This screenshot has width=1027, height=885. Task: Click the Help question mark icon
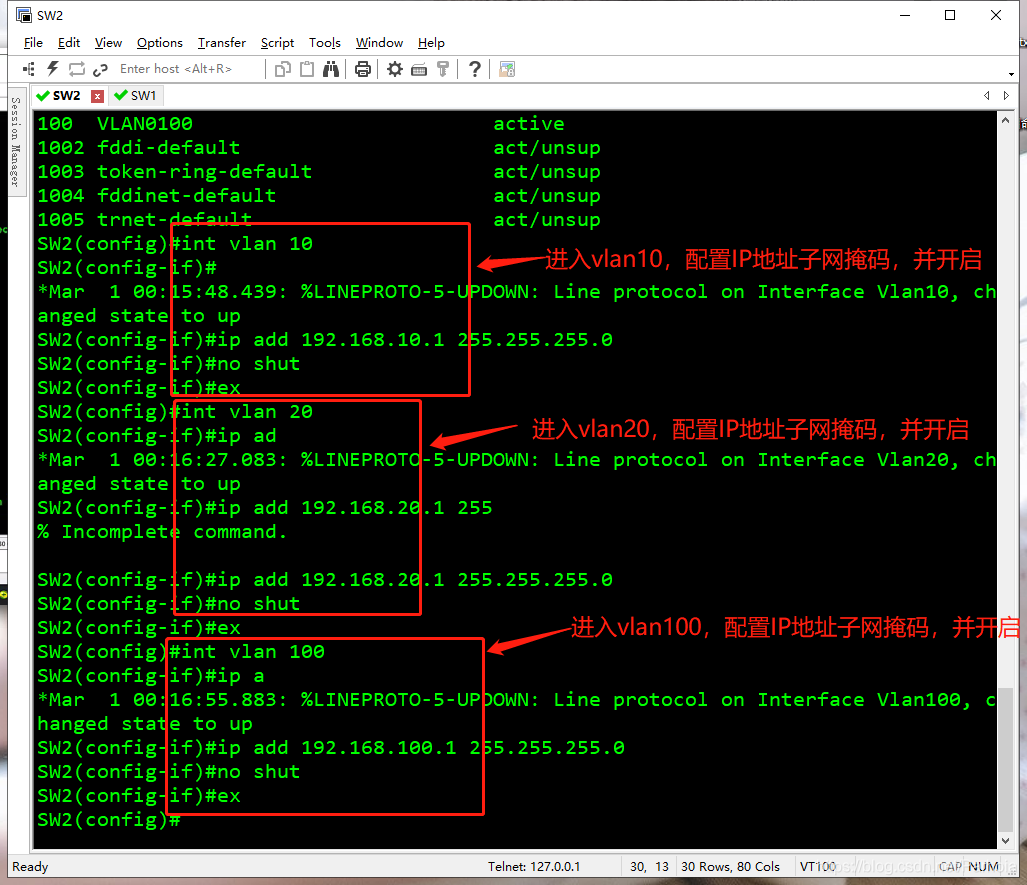pos(475,69)
